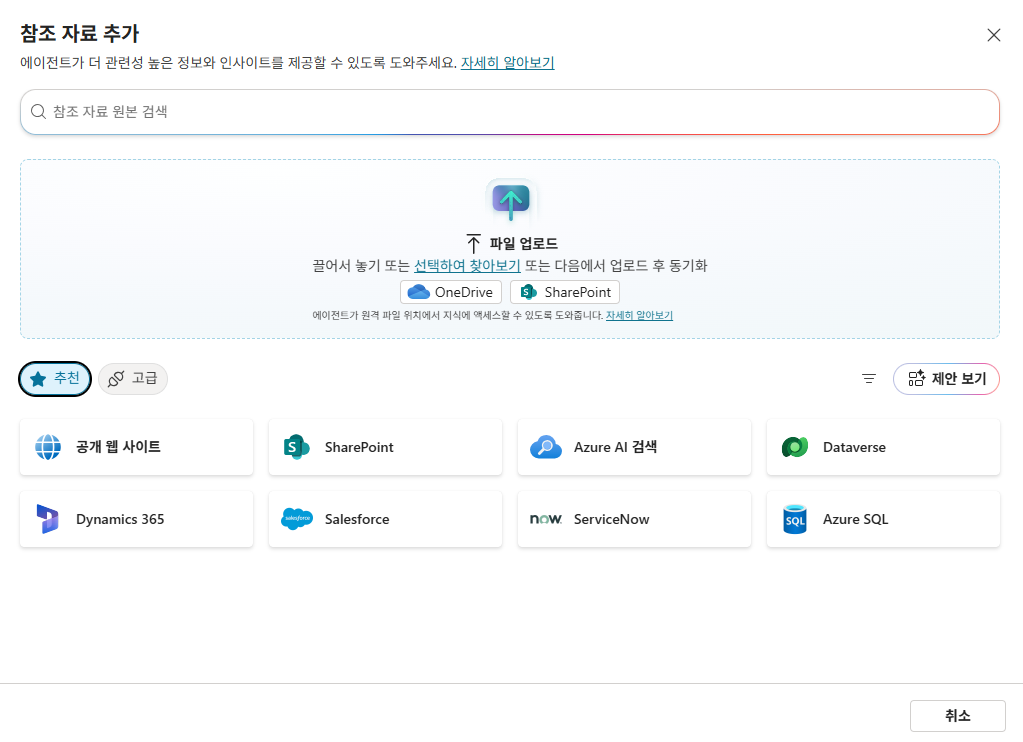Switch to the 추천 tab
This screenshot has width=1023, height=742.
[55, 379]
